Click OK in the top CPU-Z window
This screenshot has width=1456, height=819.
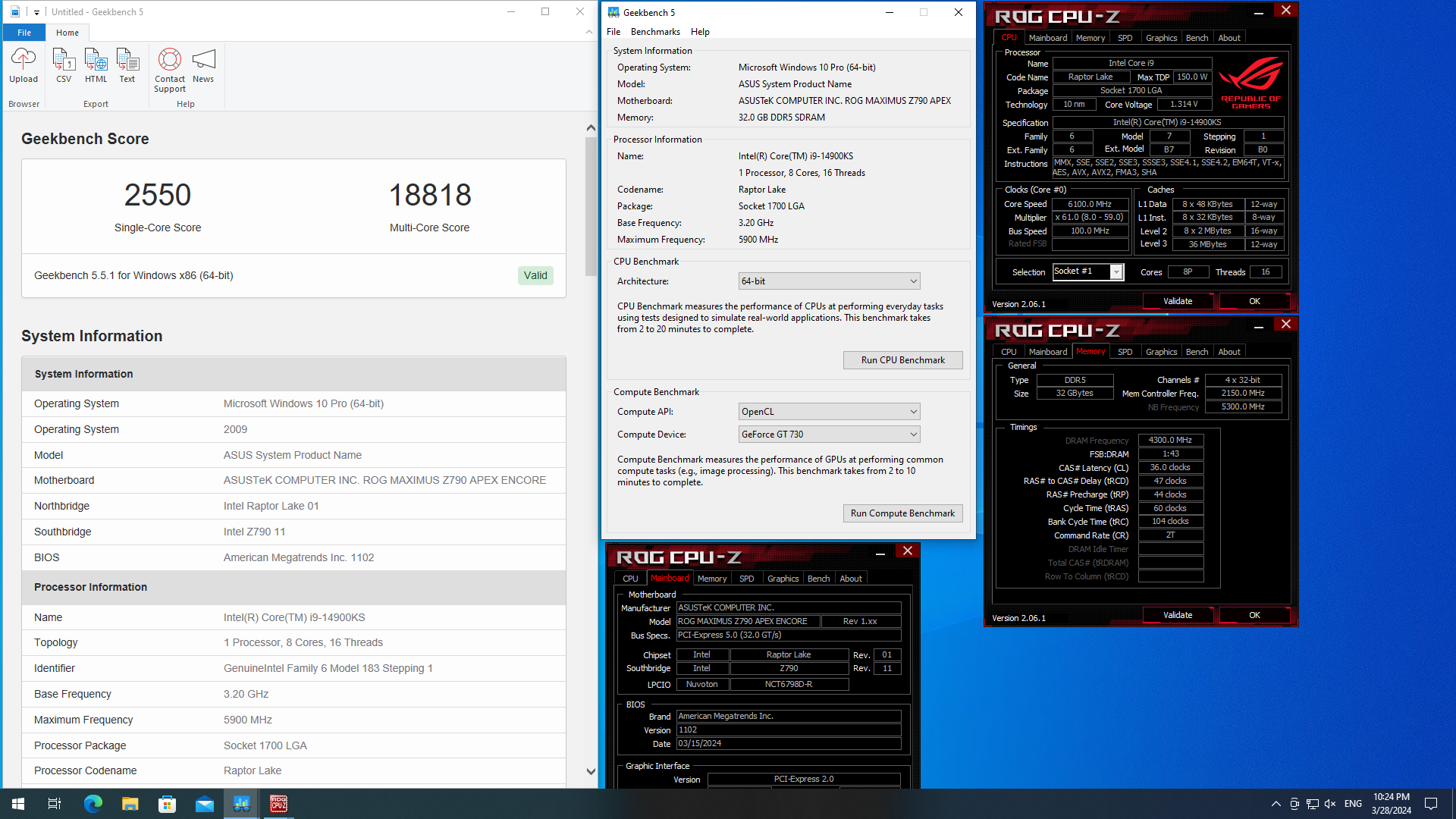(1254, 301)
